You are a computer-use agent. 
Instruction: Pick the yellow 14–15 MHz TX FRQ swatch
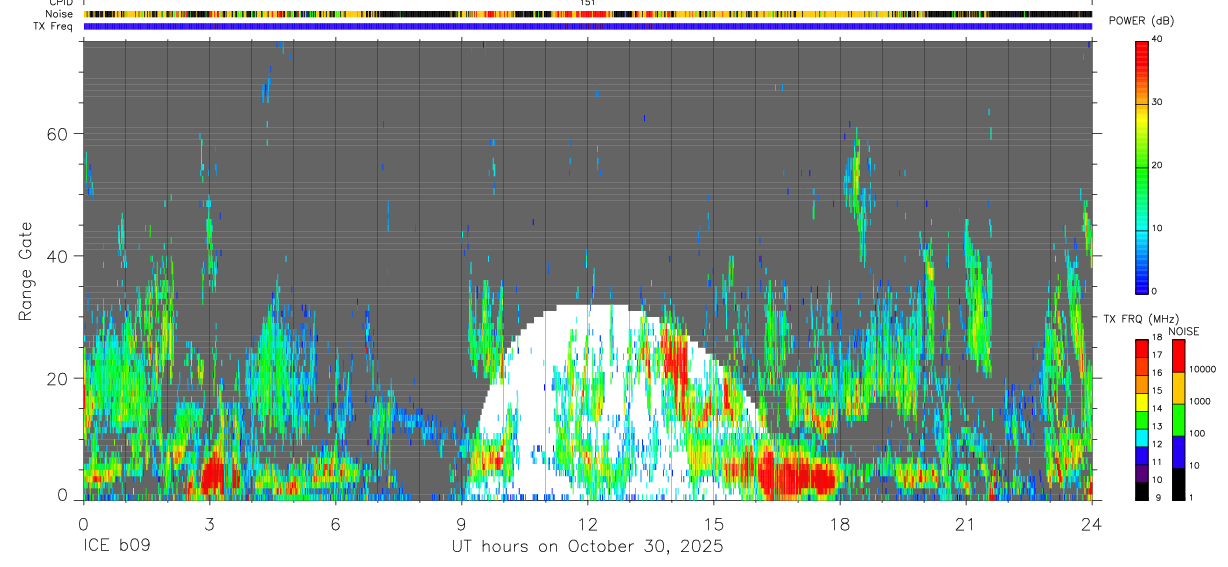pyautogui.click(x=1142, y=402)
